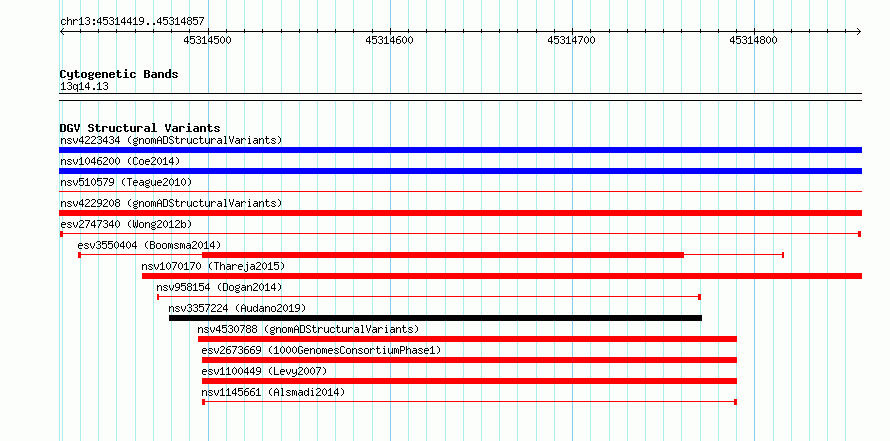
Task: Click the nsv958154 Dogan2014 variant line
Action: 429,297
